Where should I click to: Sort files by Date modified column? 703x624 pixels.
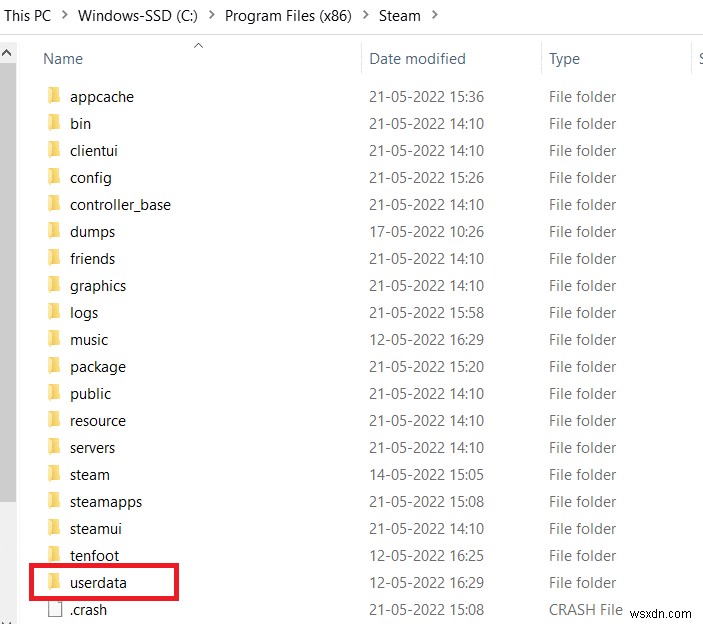pos(417,59)
